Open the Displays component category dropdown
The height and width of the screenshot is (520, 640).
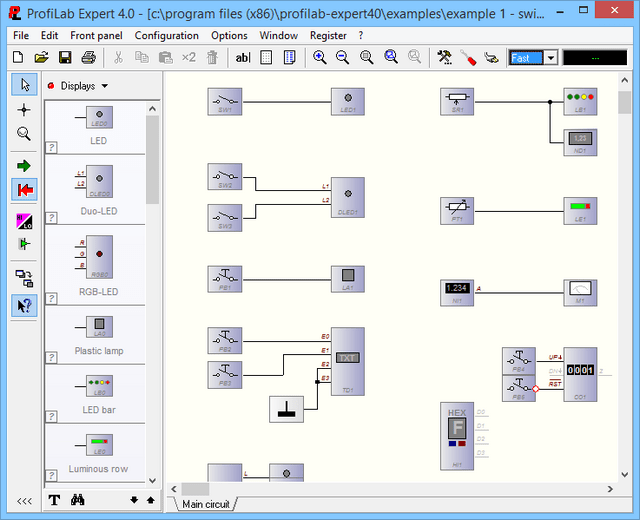point(82,86)
